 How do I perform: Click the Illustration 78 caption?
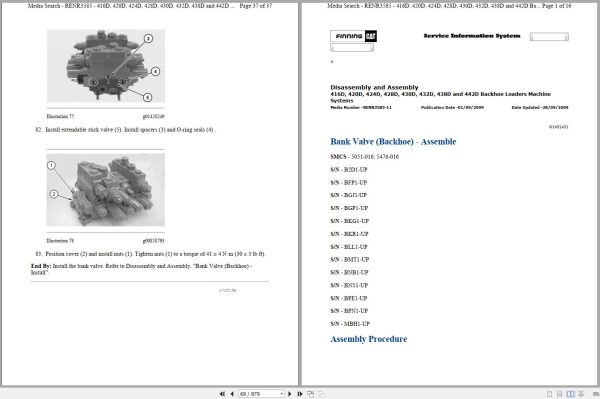coord(60,241)
